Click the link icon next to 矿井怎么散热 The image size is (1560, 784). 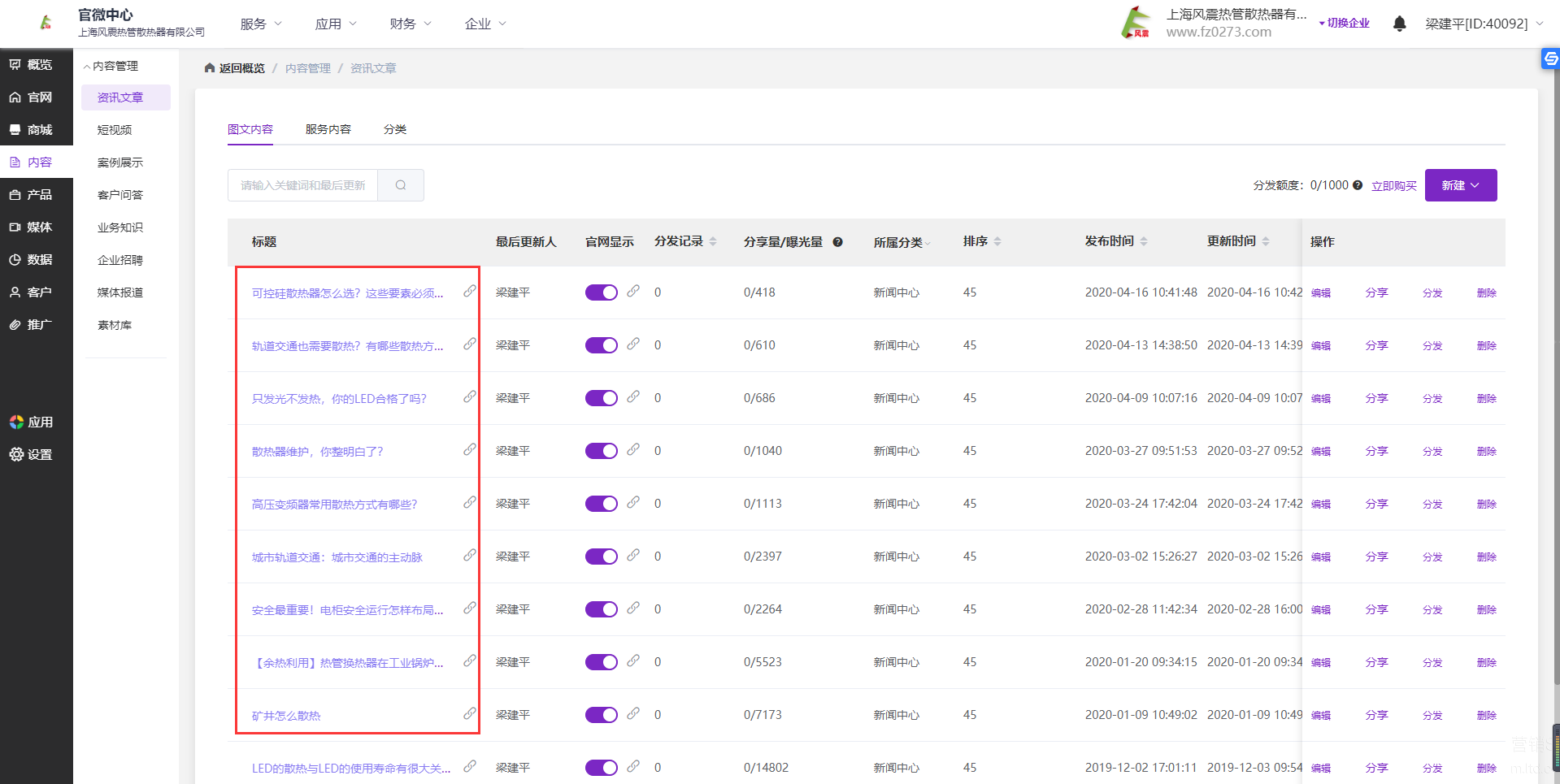point(470,713)
